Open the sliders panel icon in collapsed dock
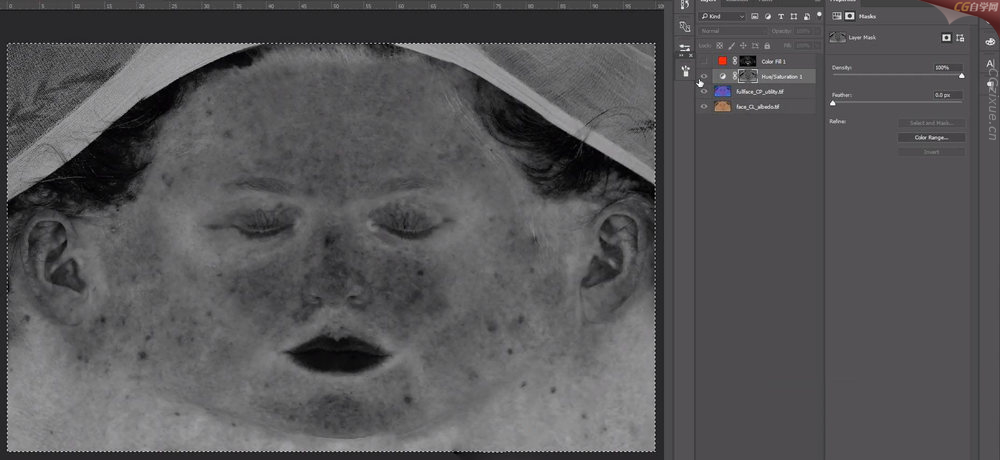 685,48
